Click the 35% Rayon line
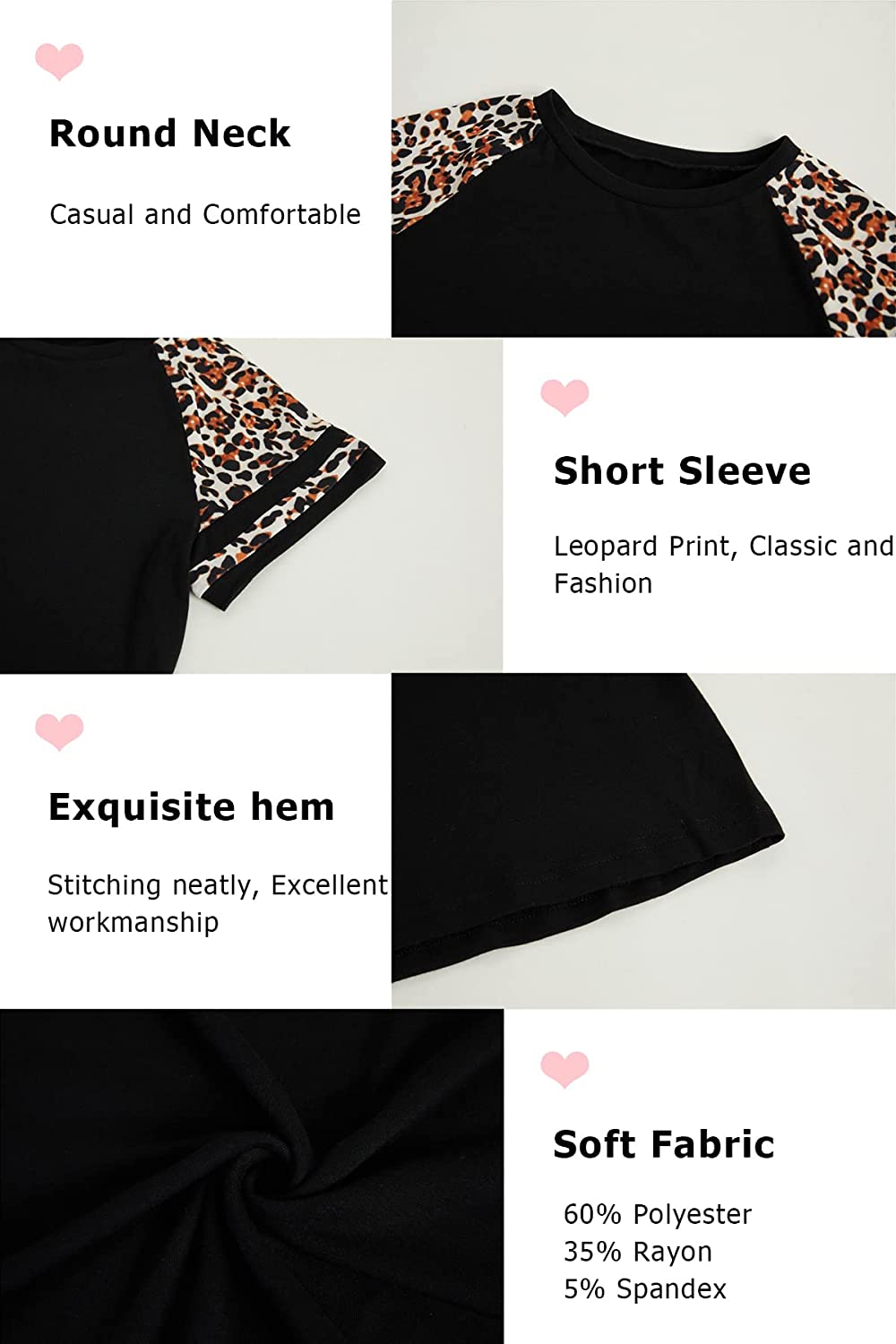This screenshot has height=1344, width=896. 638,1252
